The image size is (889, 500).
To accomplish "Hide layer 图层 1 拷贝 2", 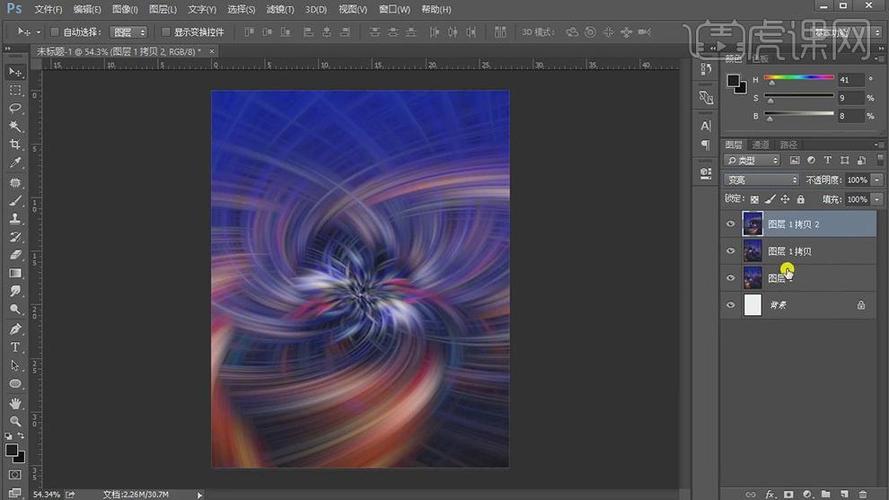I will (731, 224).
